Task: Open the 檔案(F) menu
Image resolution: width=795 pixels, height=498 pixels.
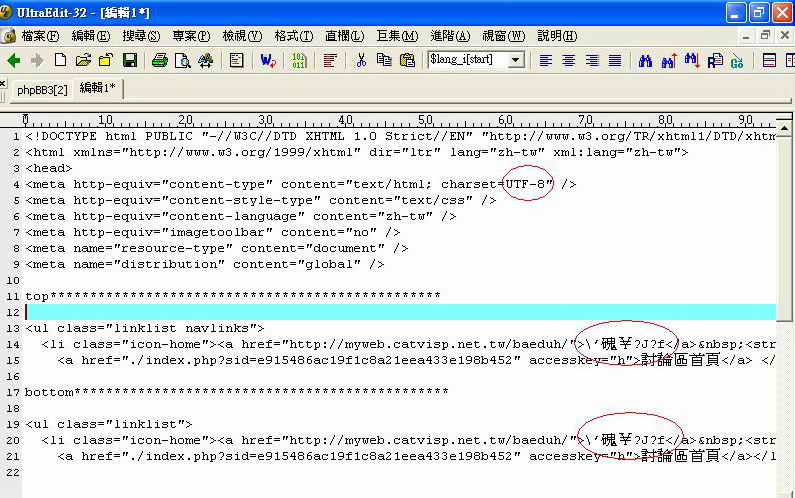Action: click(x=40, y=36)
